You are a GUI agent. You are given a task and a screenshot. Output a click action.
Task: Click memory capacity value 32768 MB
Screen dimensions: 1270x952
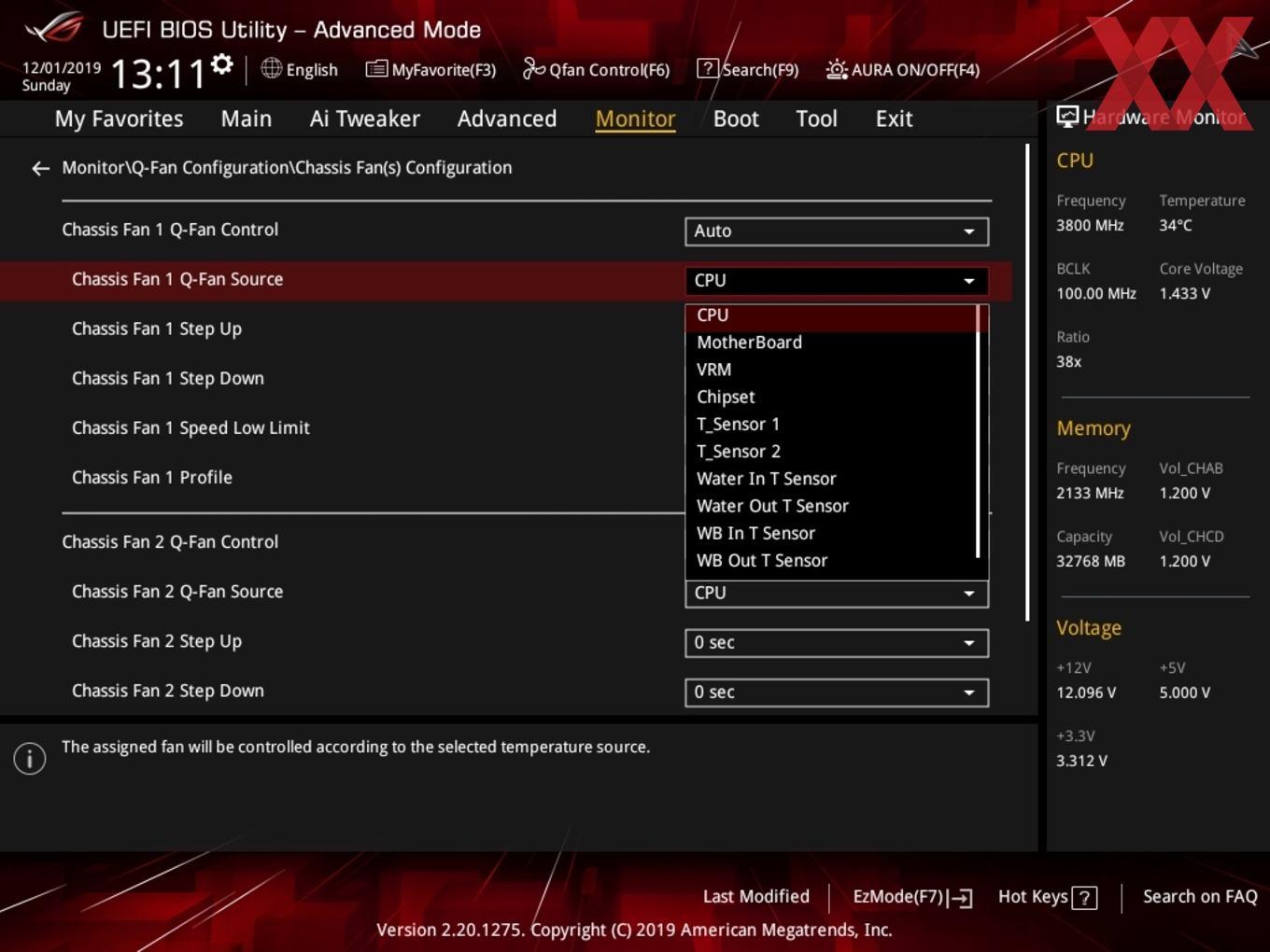pos(1091,561)
